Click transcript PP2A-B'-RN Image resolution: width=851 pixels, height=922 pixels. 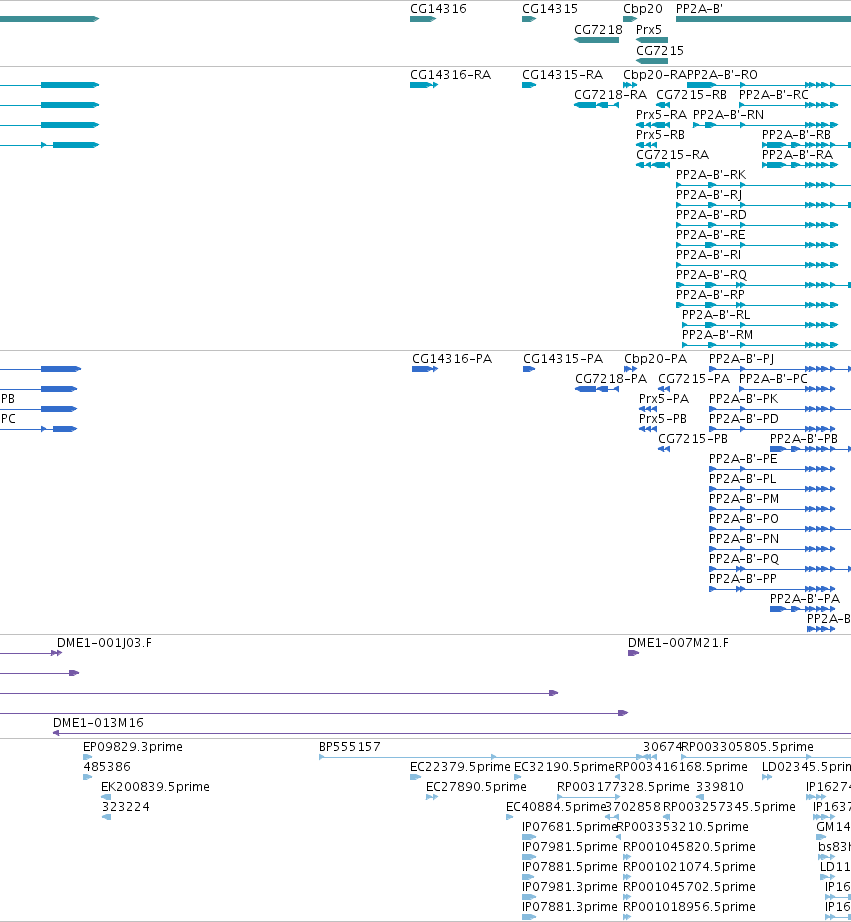tap(729, 115)
